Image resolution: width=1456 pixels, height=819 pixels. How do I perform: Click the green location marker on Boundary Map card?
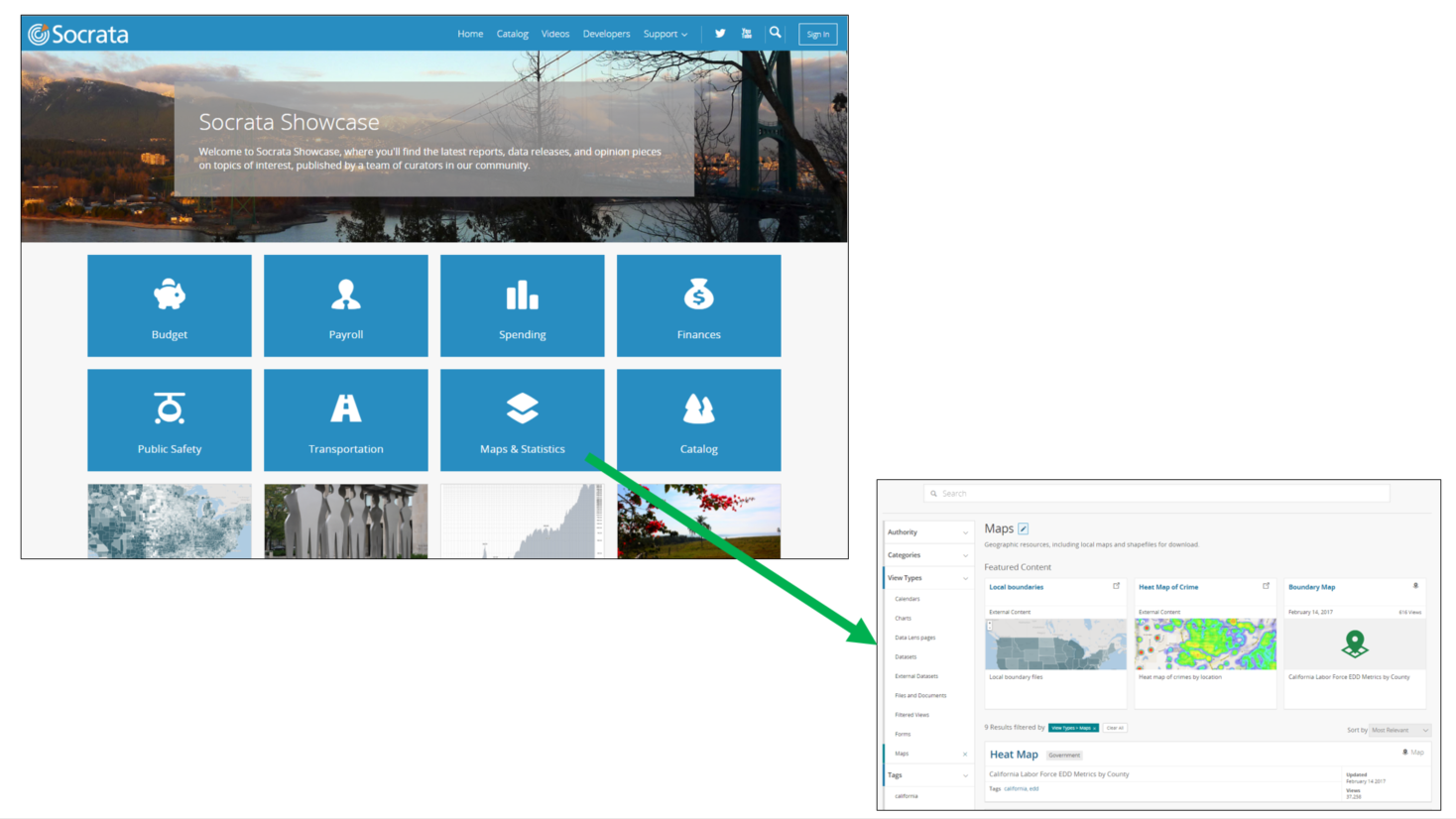click(1355, 643)
